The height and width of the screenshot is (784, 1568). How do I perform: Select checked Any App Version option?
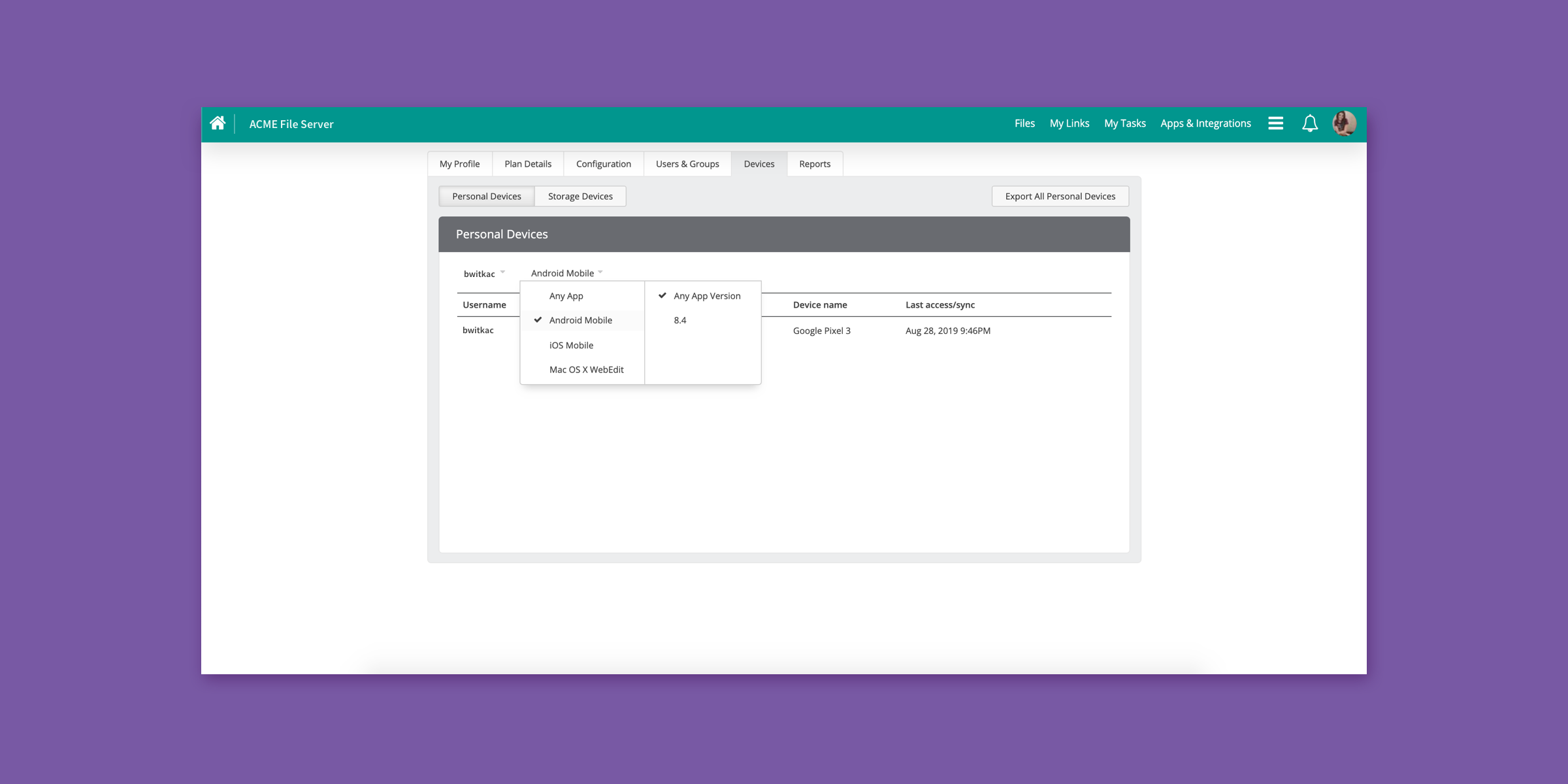click(706, 296)
